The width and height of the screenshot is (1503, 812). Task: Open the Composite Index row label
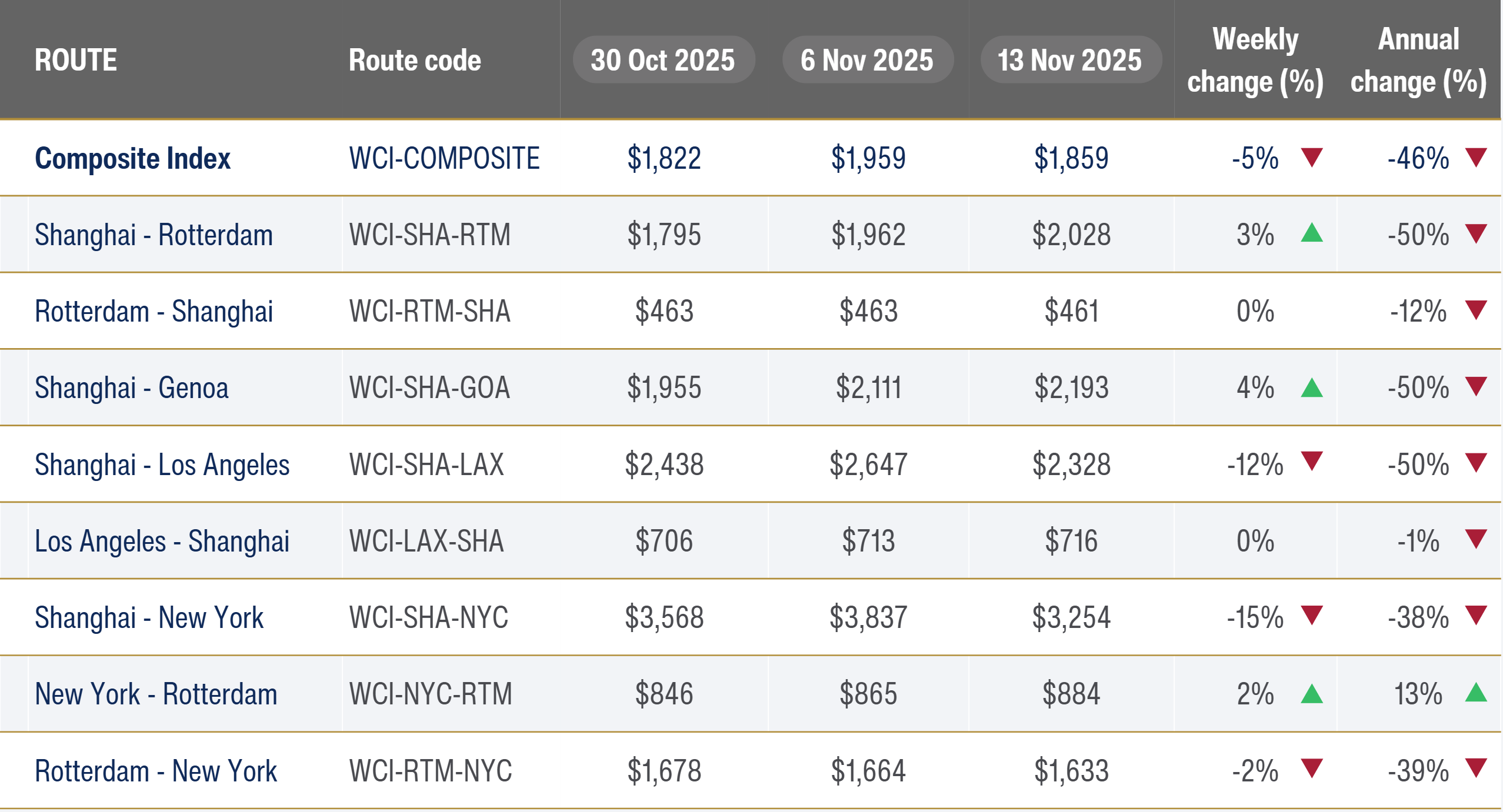(132, 159)
